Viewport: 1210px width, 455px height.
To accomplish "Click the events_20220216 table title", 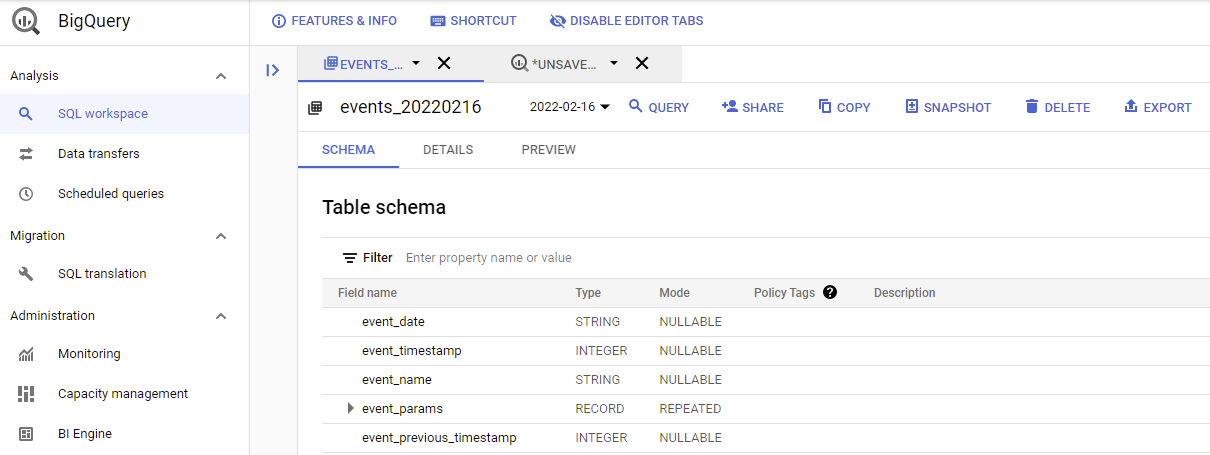I will (411, 107).
